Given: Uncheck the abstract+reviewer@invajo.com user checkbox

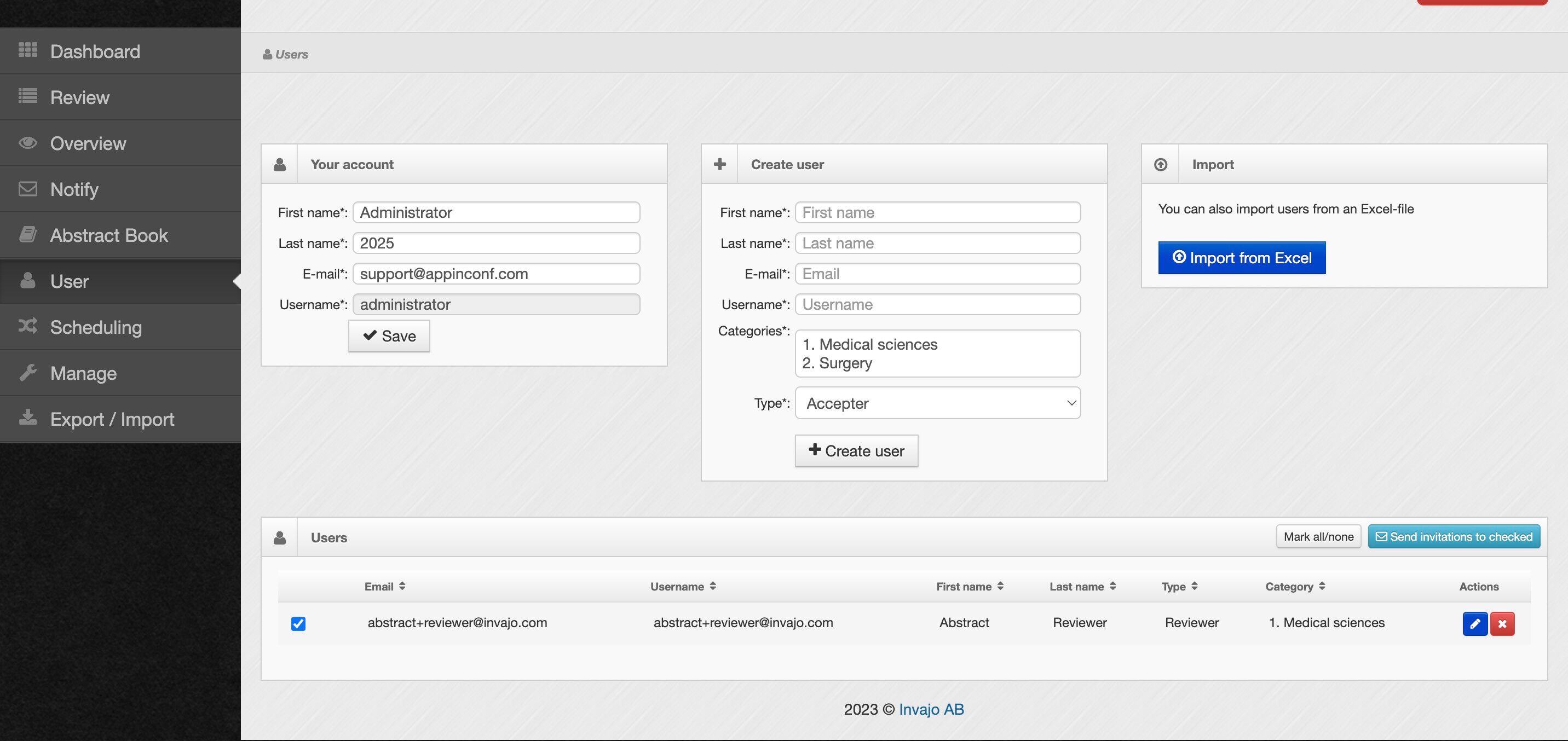Looking at the screenshot, I should [298, 623].
